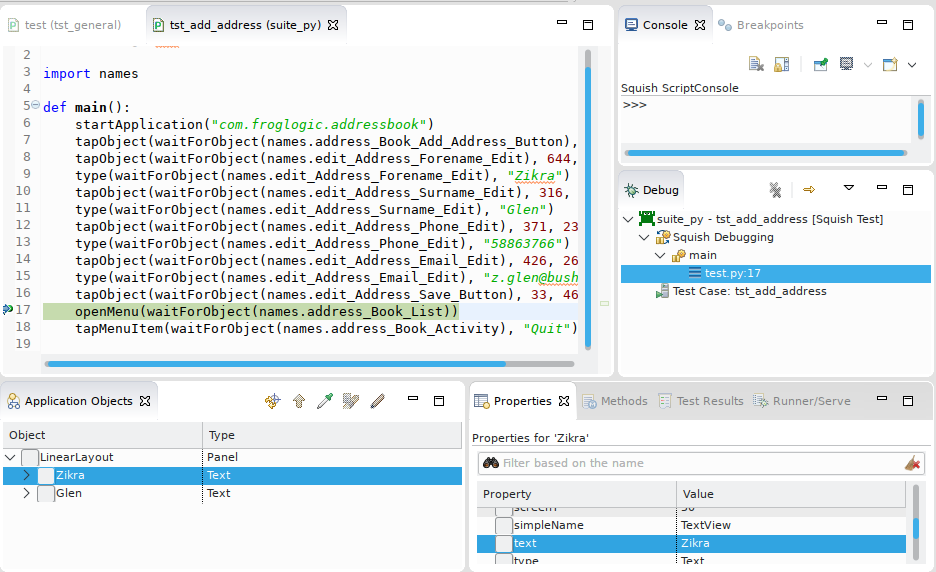
Task: Click Display Selected Console icon
Action: pos(846,64)
